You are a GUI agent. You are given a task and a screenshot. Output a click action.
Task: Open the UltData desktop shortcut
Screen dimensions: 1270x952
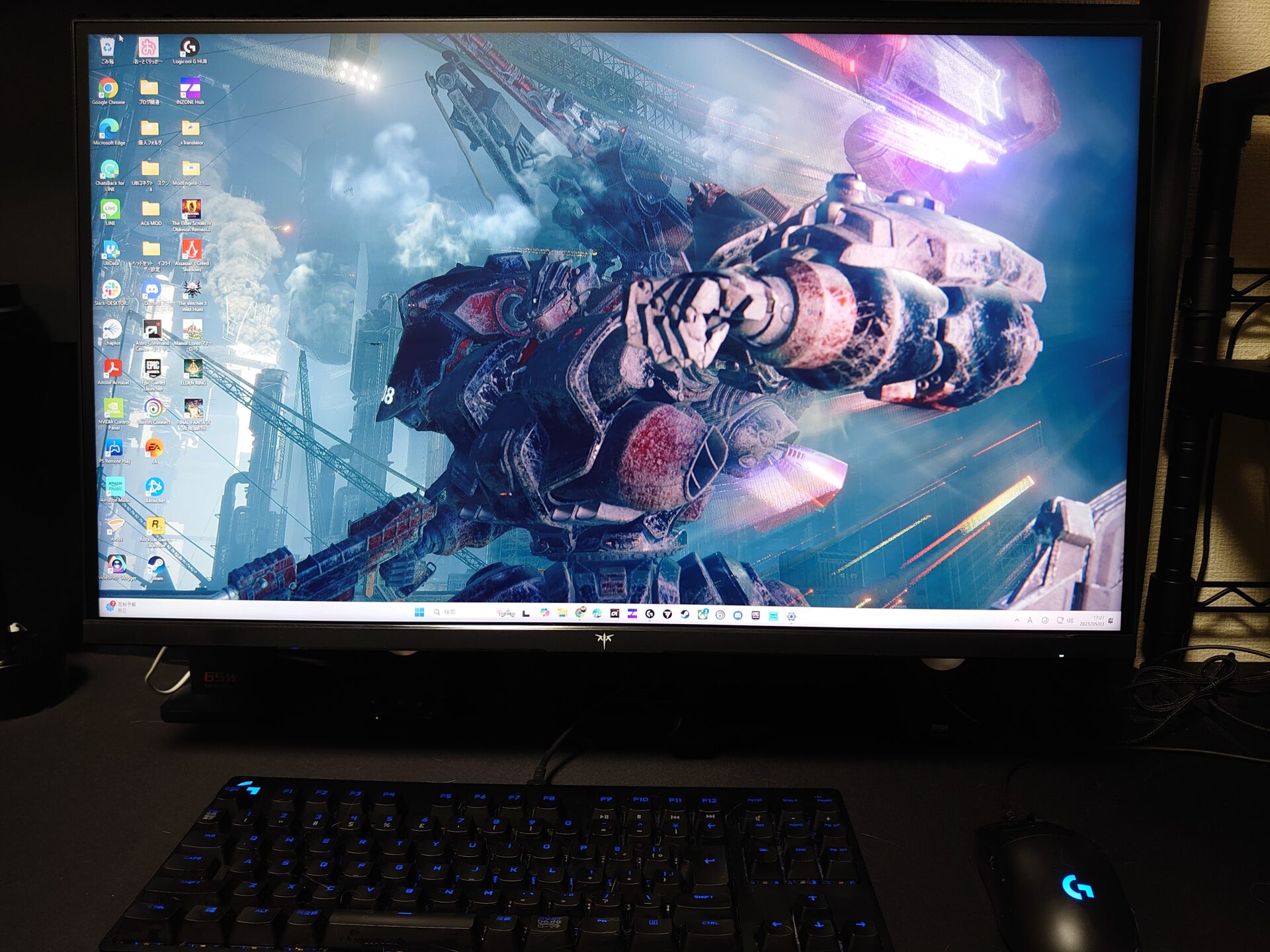(x=111, y=253)
